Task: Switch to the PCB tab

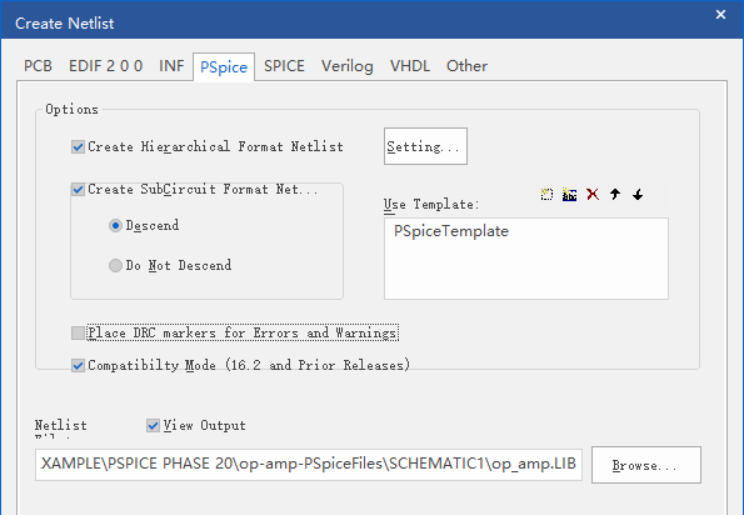Action: pos(37,66)
